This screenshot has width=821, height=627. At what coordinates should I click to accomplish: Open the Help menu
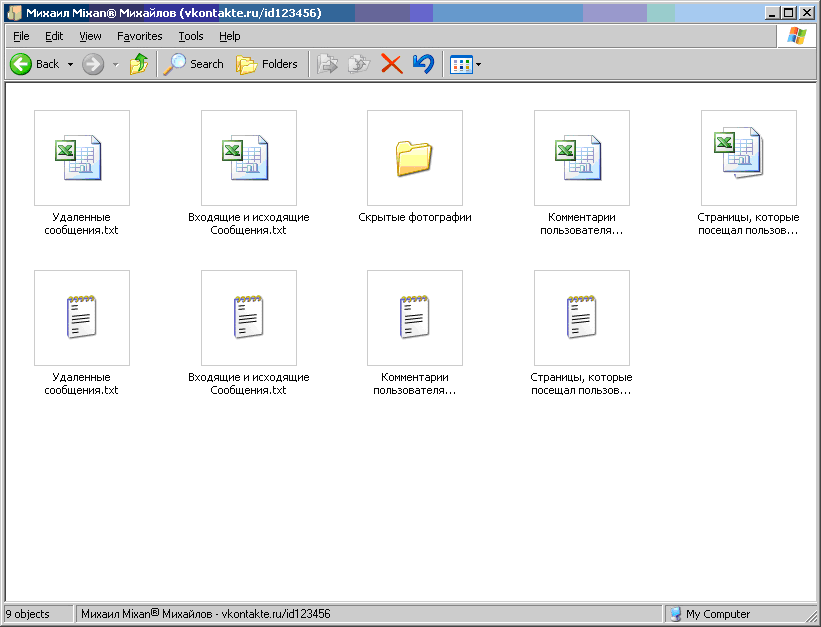pos(229,36)
